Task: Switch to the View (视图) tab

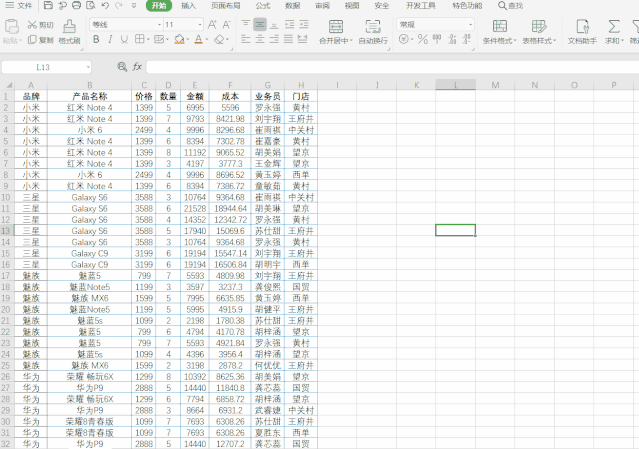Action: click(352, 6)
